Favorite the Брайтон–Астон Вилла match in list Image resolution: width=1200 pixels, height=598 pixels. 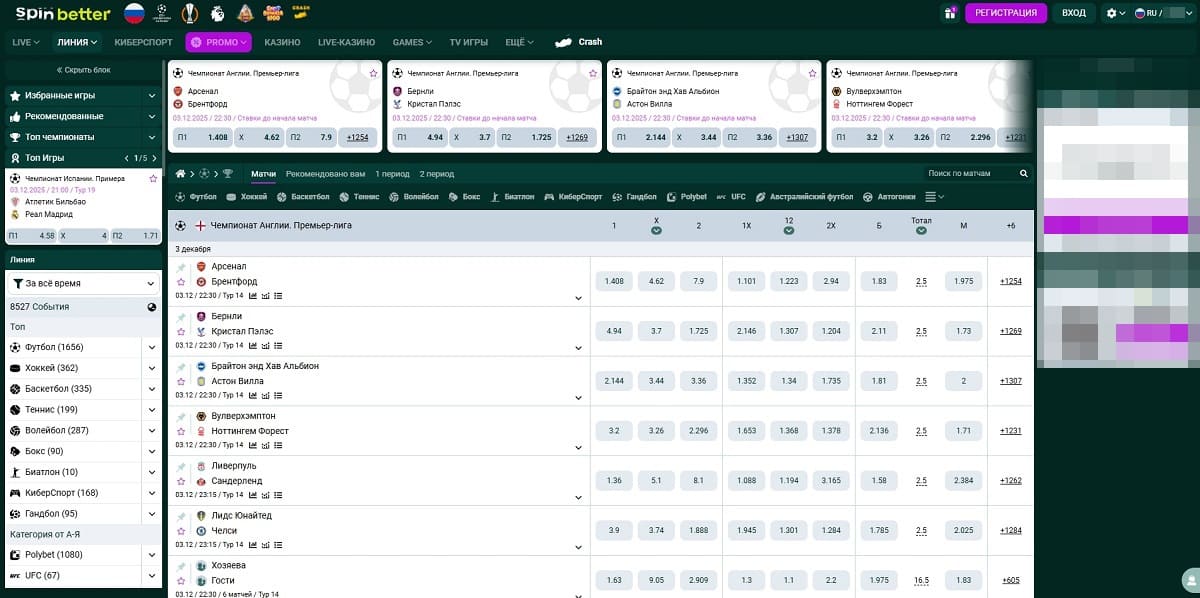[181, 381]
